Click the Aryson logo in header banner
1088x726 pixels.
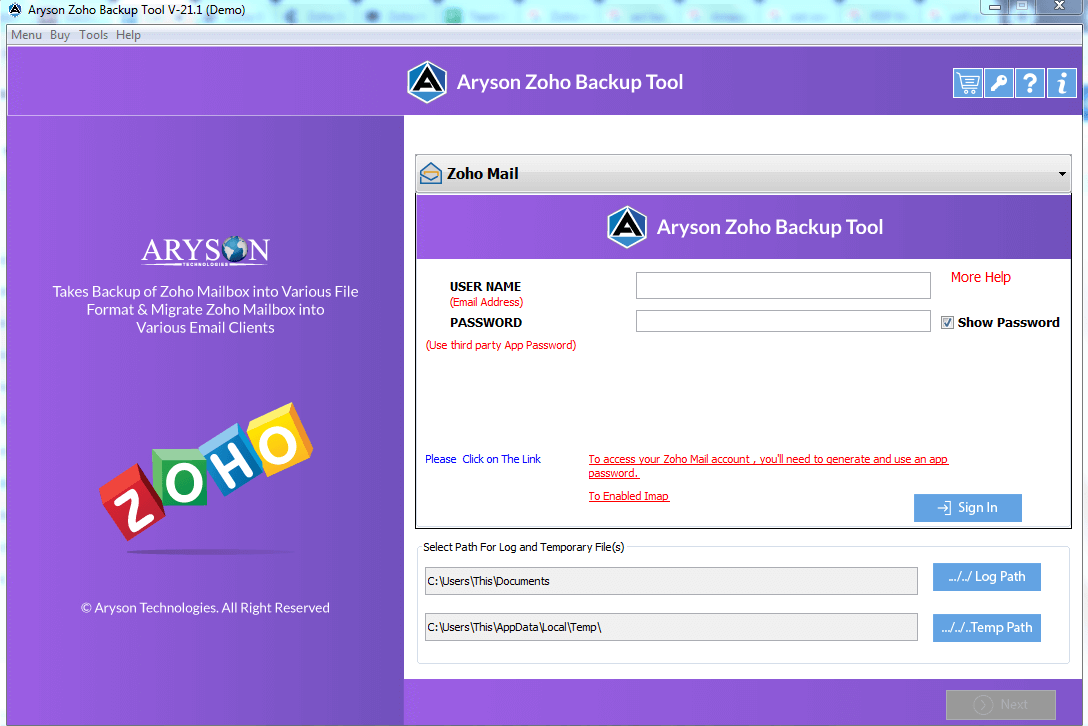[x=427, y=82]
